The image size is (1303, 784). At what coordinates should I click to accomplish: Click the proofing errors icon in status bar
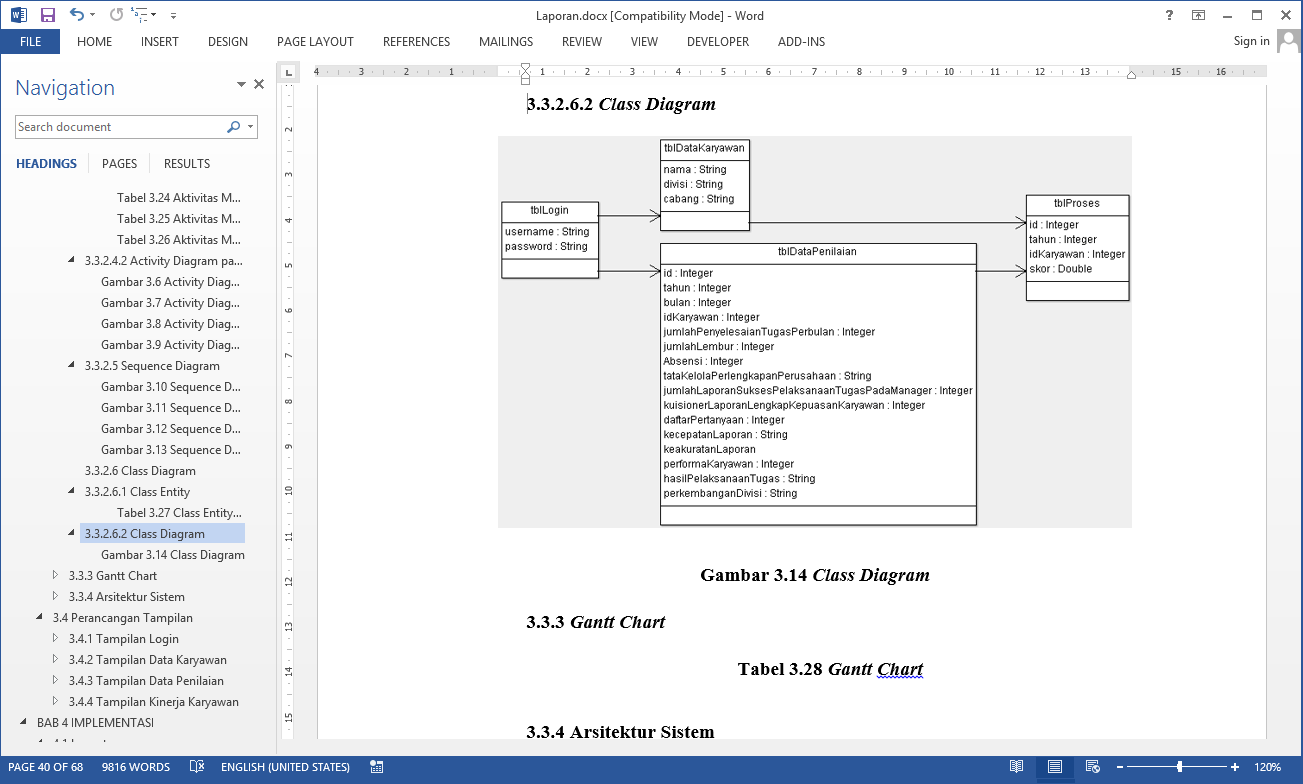[x=197, y=767]
